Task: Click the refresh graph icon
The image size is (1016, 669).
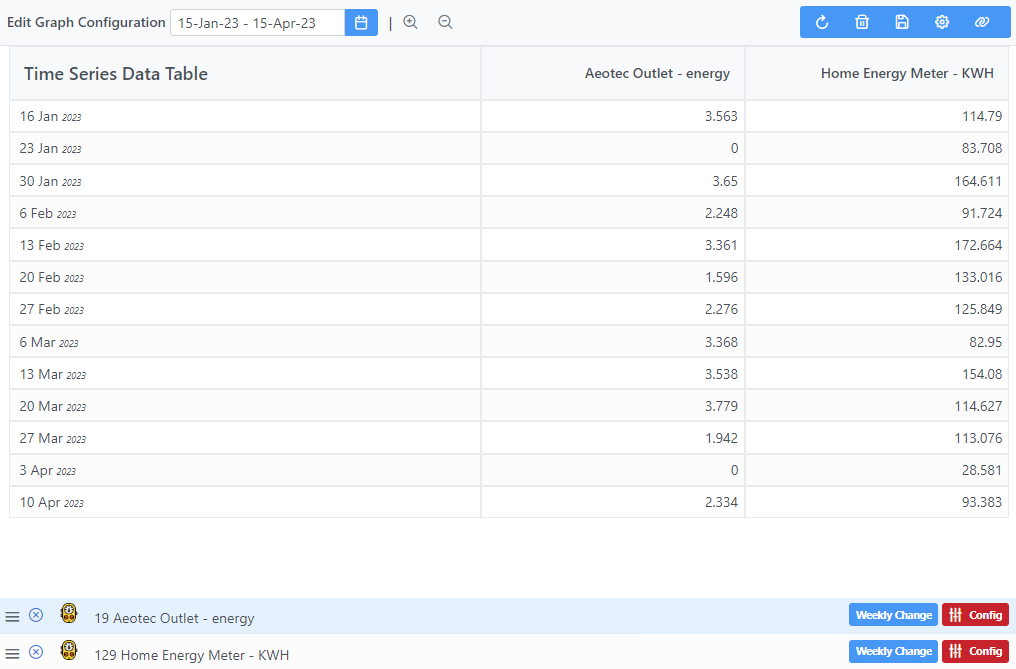Action: 822,22
